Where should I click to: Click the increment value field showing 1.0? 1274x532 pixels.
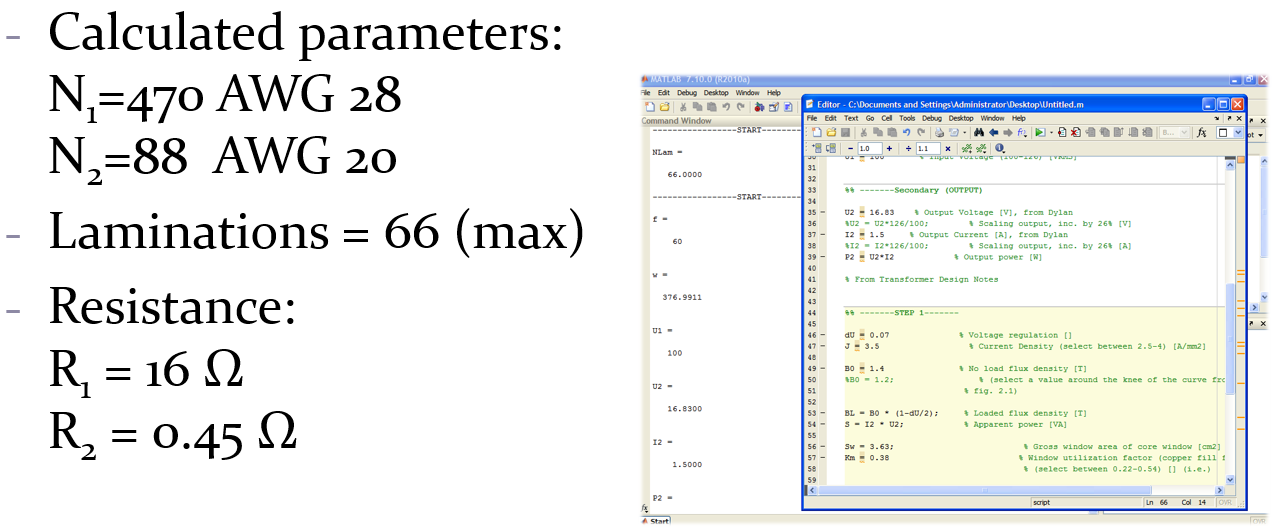click(x=868, y=148)
